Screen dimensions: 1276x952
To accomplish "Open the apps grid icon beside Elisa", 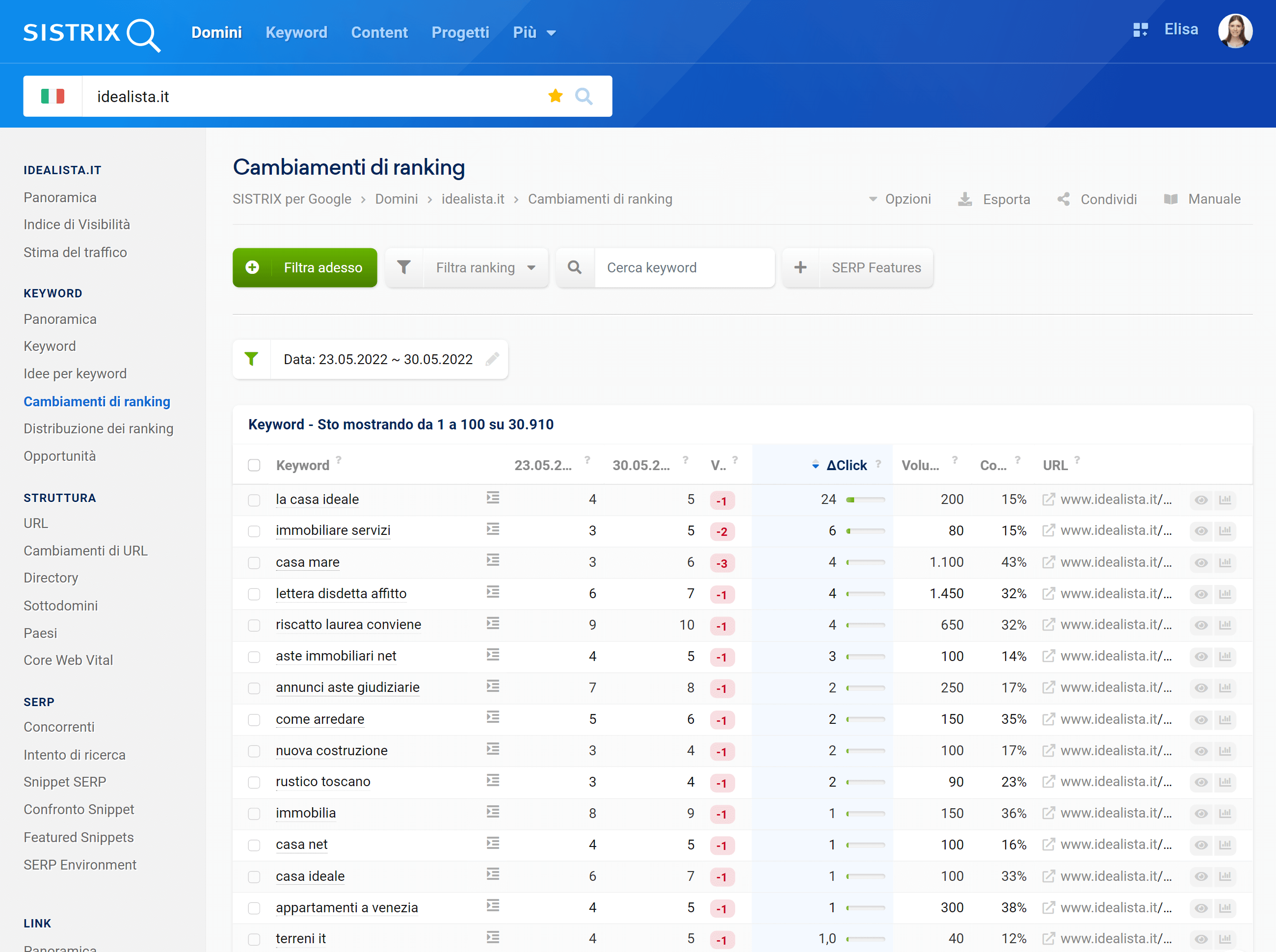I will [x=1140, y=30].
